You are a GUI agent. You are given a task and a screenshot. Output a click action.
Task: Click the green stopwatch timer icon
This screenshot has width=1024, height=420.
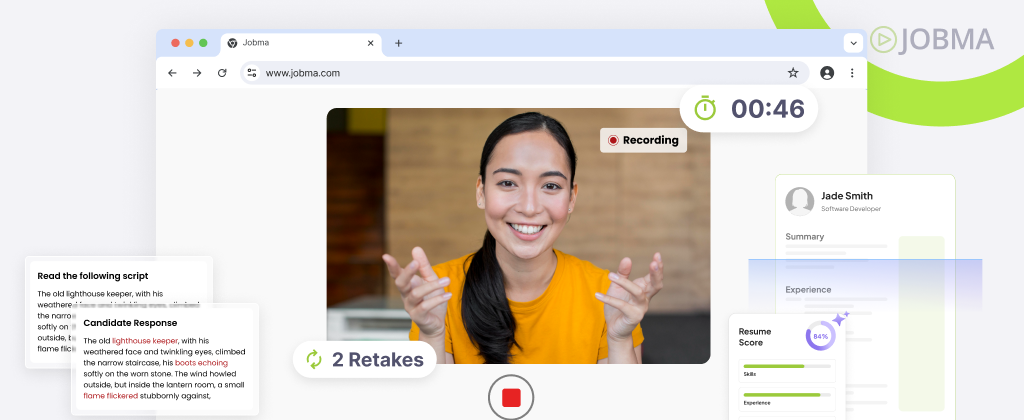click(x=705, y=108)
